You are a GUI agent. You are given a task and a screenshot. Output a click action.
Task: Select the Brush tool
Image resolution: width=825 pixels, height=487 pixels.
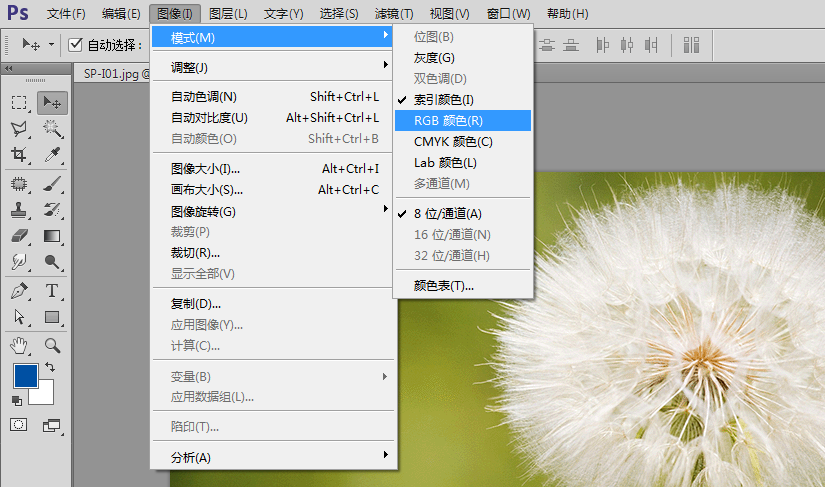[52, 184]
